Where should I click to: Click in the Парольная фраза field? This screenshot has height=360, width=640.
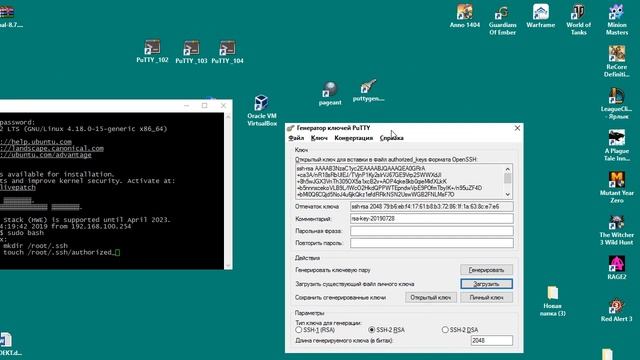431,231
